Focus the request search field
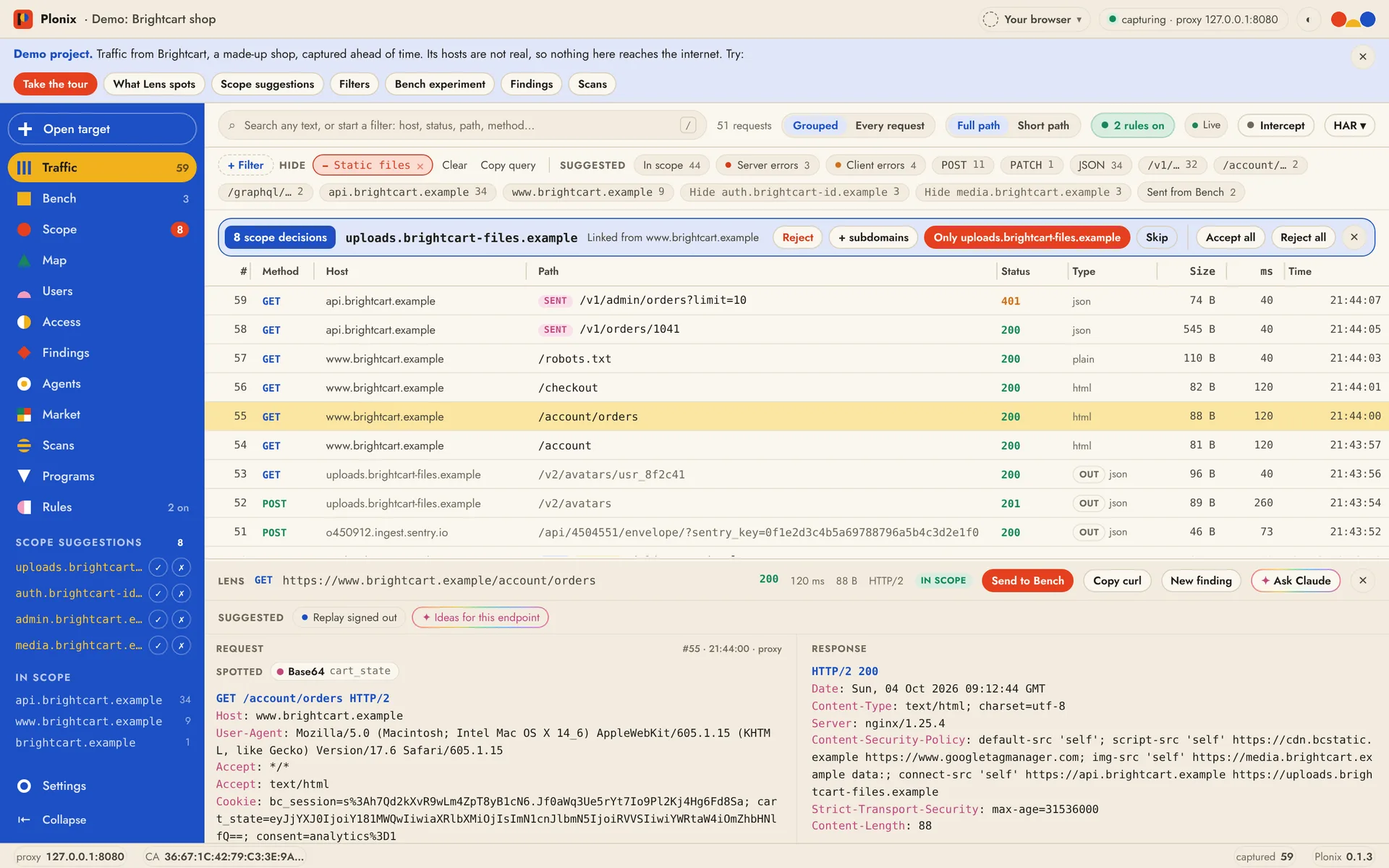This screenshot has height=868, width=1389. click(462, 125)
